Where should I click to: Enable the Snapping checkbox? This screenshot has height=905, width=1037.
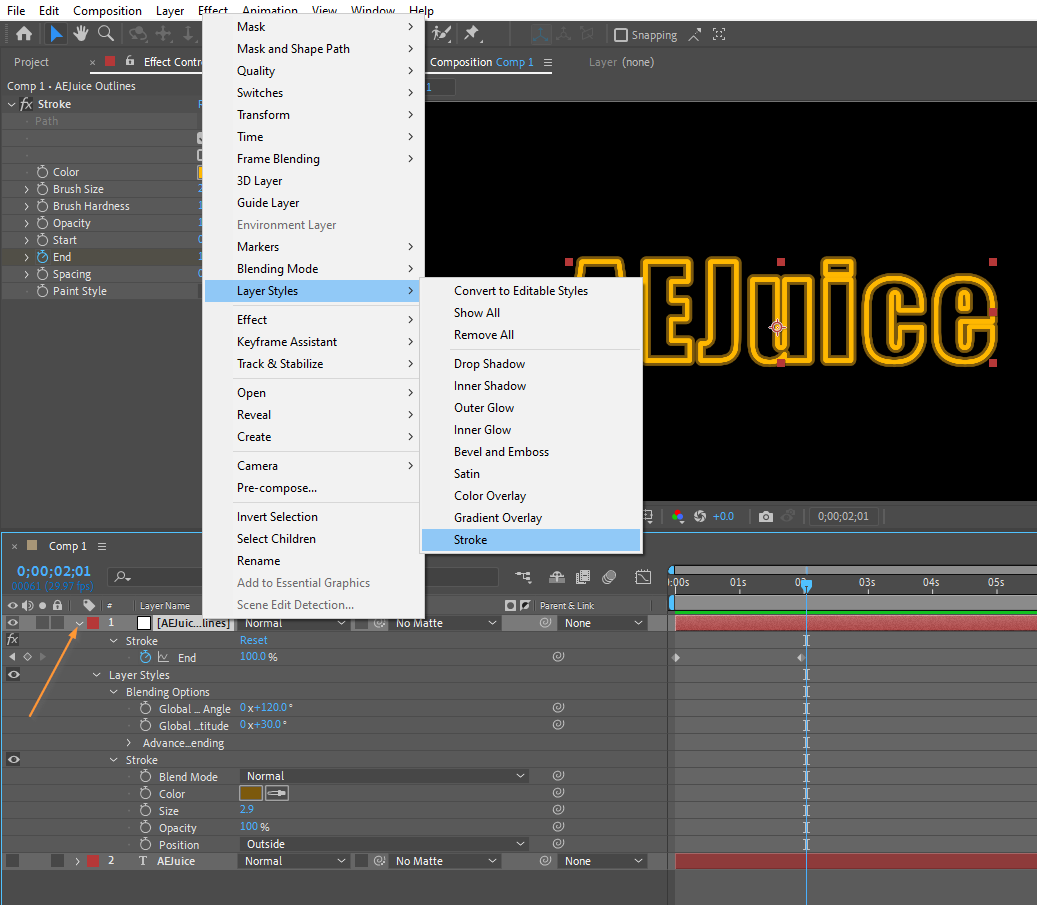point(620,35)
